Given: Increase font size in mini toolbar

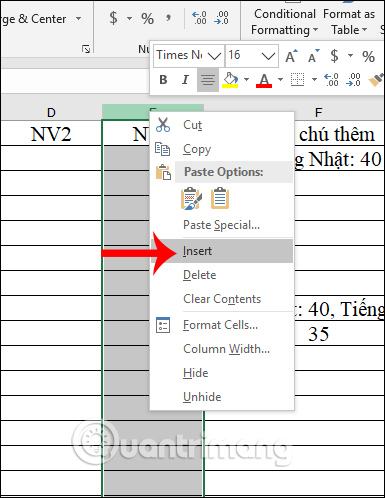Looking at the screenshot, I should [x=291, y=56].
